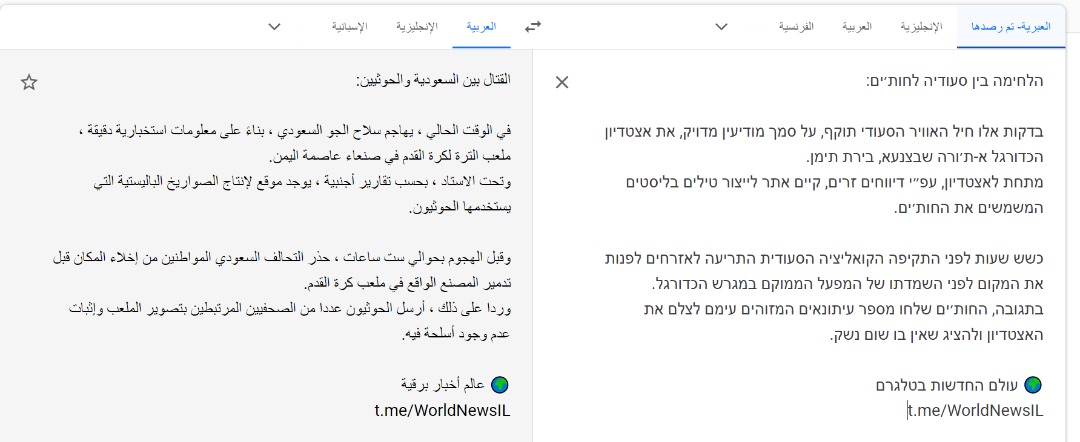Viewport: 1080px width, 442px height.
Task: Choose Arabic as source language
Action: point(856,27)
